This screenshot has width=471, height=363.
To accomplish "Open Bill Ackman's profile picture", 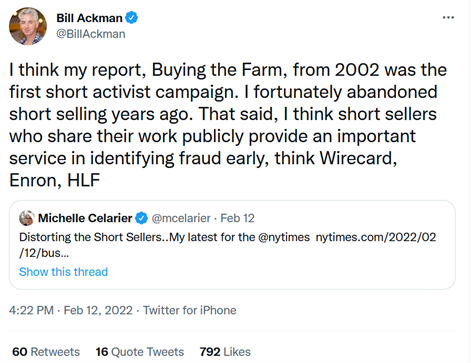I will 28,26.
